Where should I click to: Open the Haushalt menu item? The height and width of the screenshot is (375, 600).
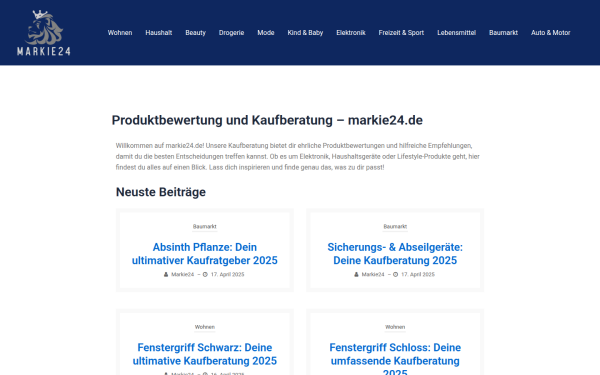tap(159, 33)
